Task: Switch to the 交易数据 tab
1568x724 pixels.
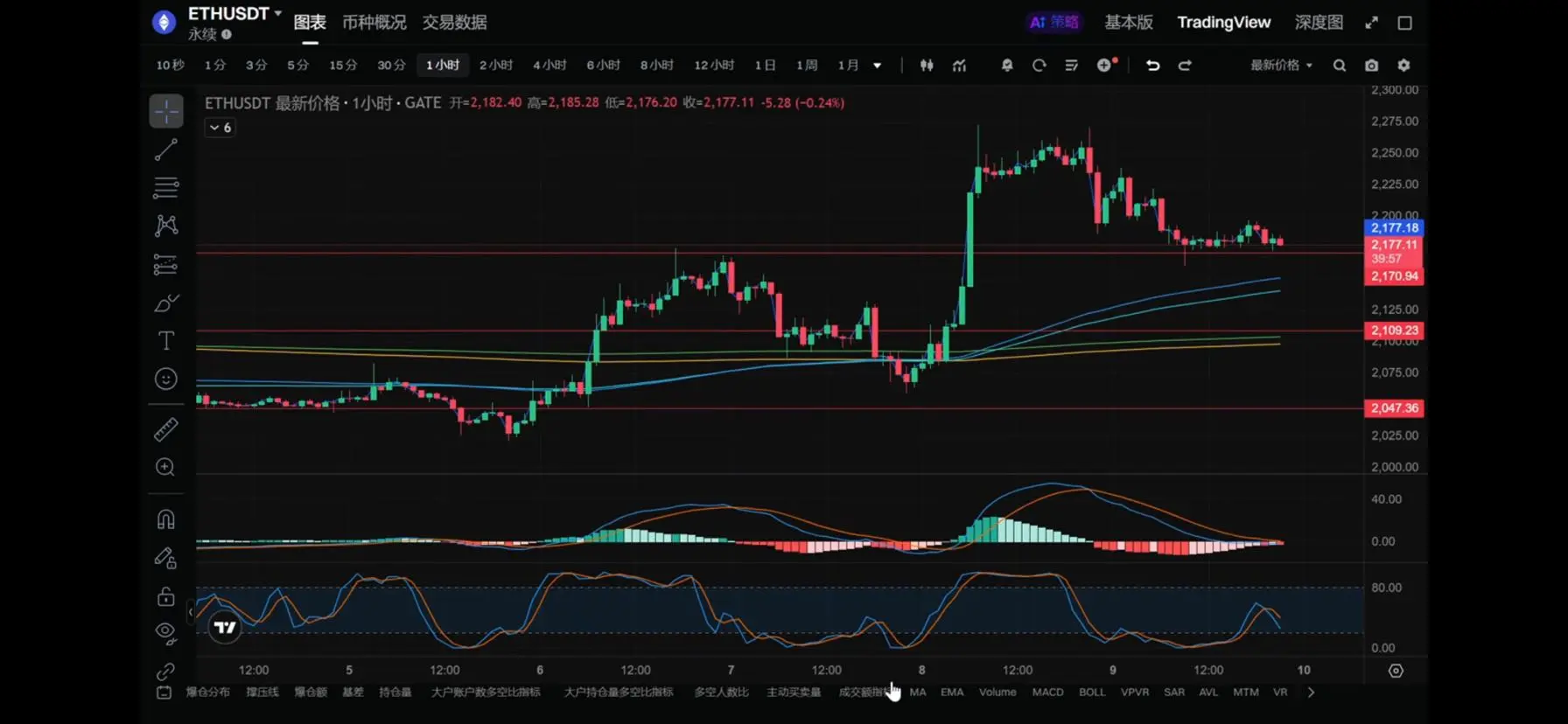Action: (454, 23)
